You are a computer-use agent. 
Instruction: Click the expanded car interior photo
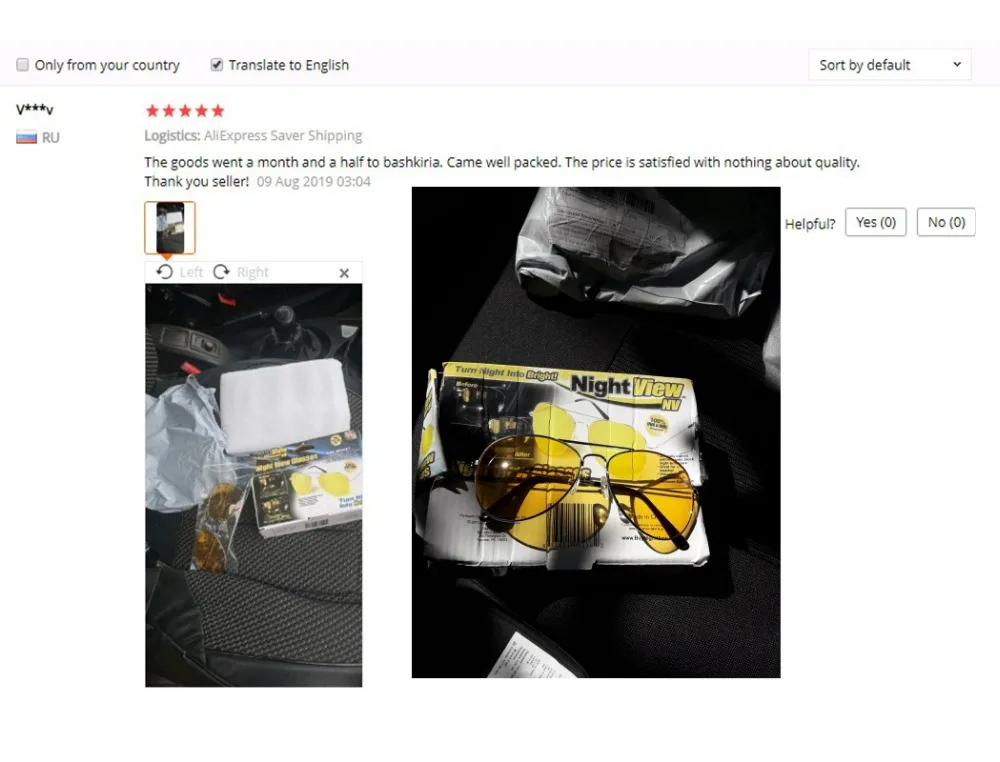(x=254, y=485)
